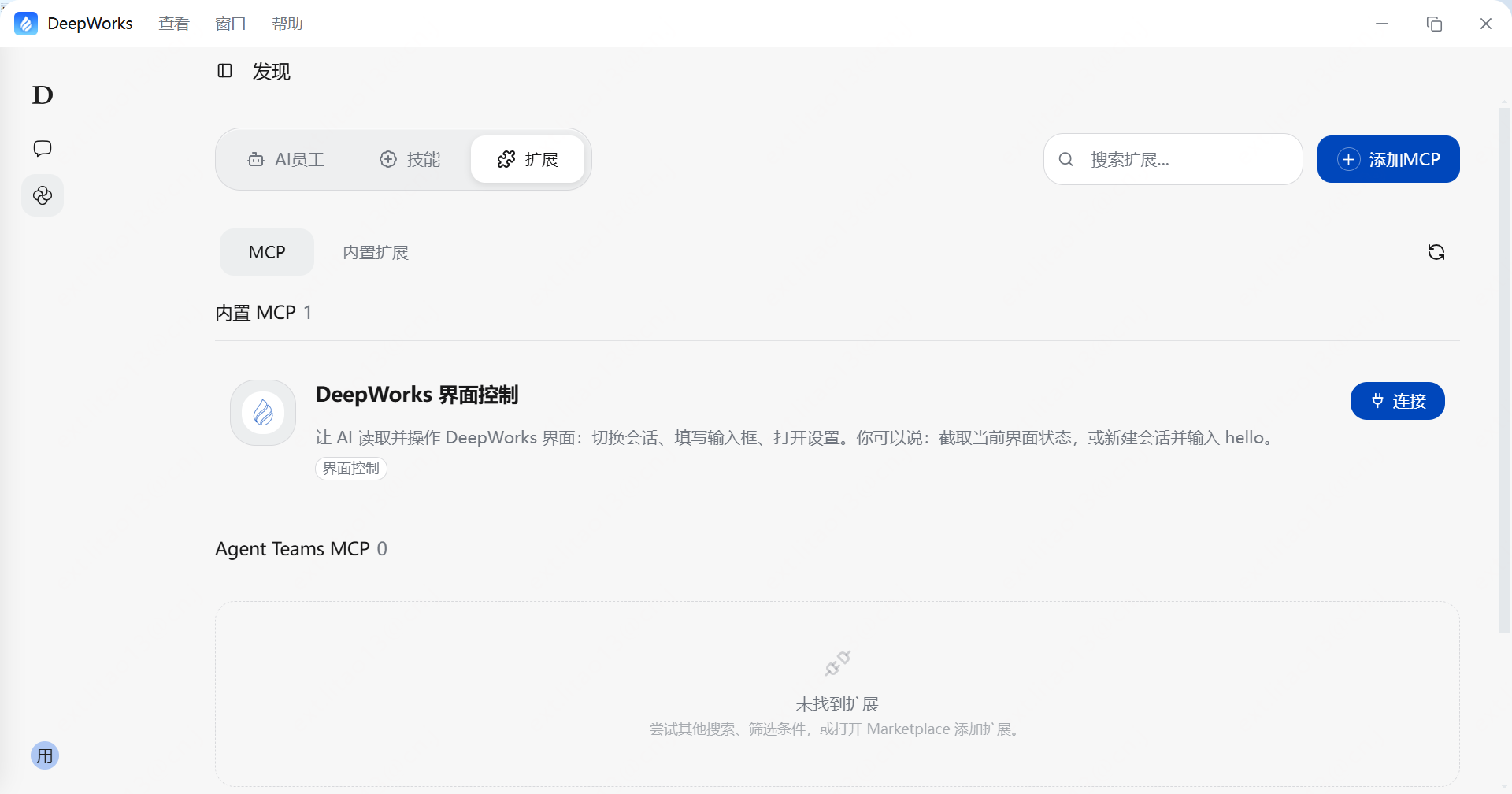This screenshot has height=794, width=1512.
Task: Click the D logo in the left sidebar
Action: point(43,95)
